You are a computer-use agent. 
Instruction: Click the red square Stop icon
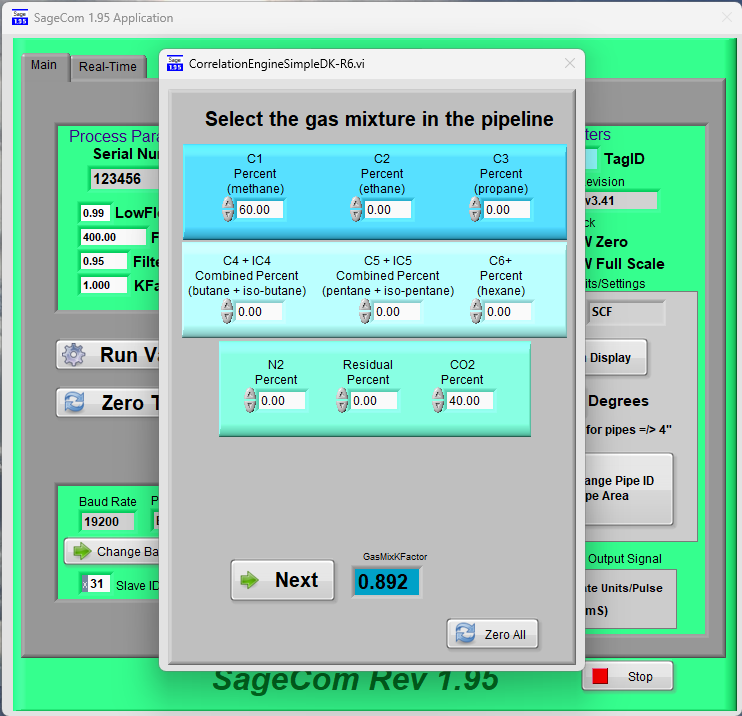[x=600, y=676]
